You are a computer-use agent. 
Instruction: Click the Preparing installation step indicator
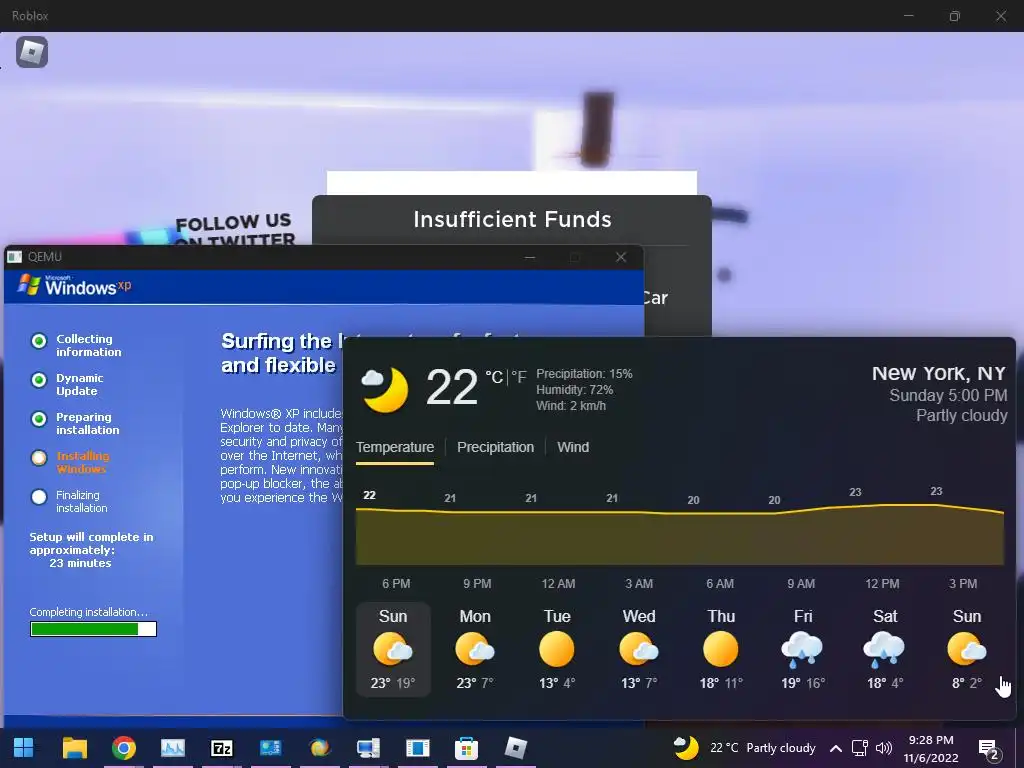click(x=39, y=419)
